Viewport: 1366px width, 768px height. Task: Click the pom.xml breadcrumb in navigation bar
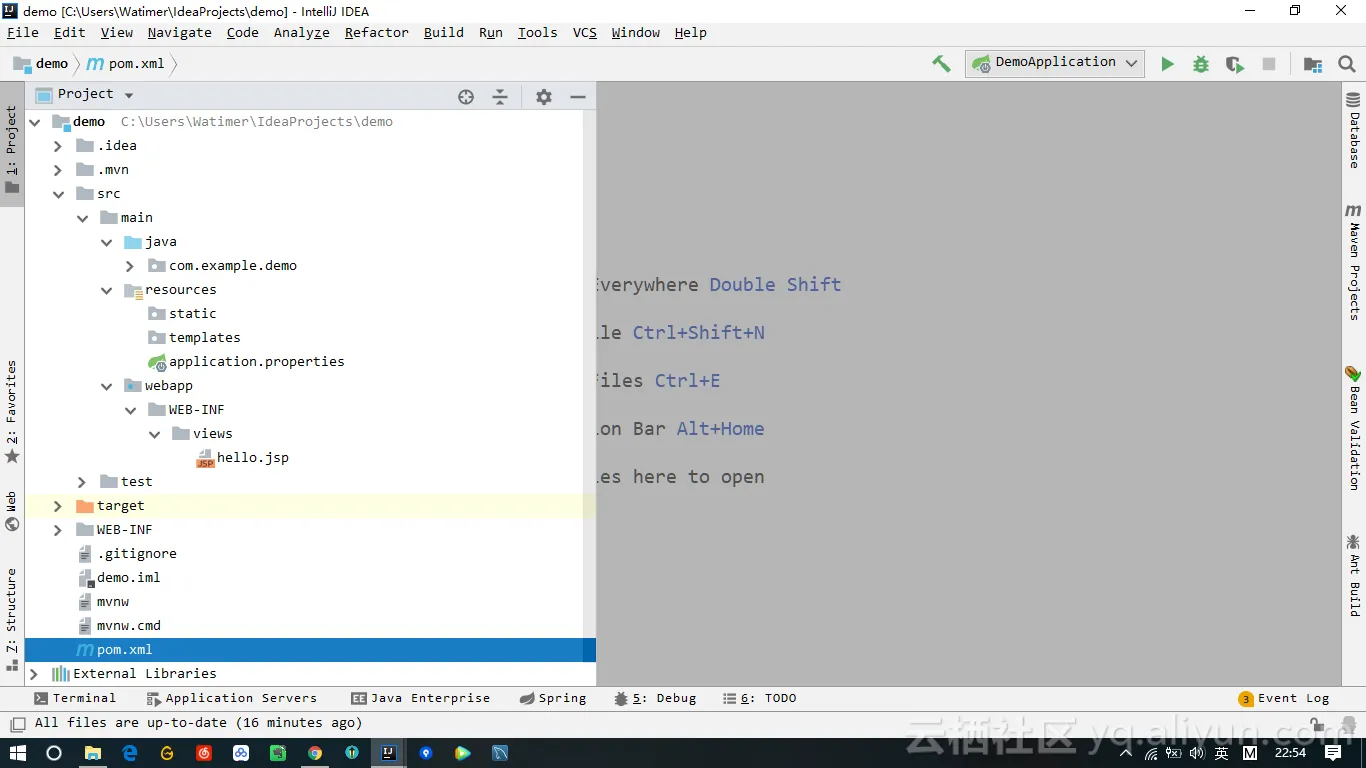(x=125, y=63)
